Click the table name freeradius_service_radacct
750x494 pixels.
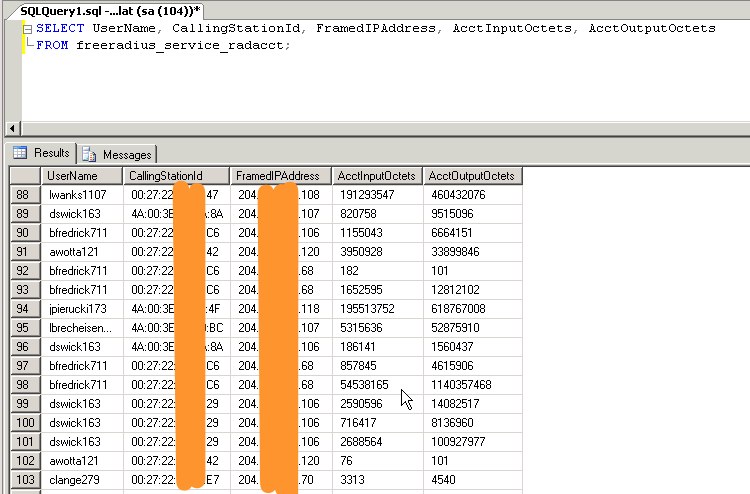180,45
